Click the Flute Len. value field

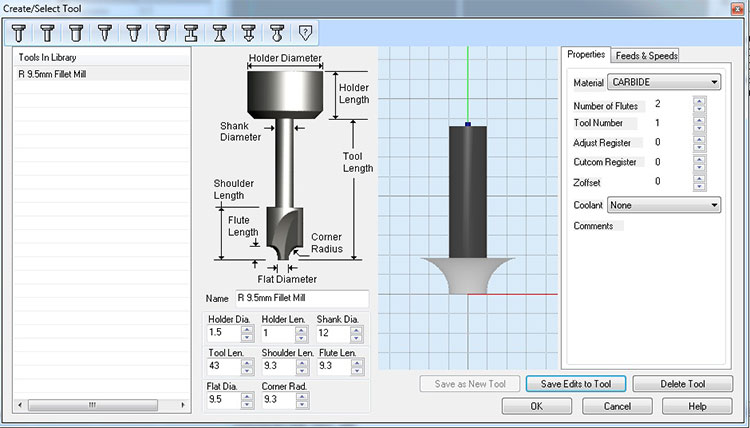334,366
